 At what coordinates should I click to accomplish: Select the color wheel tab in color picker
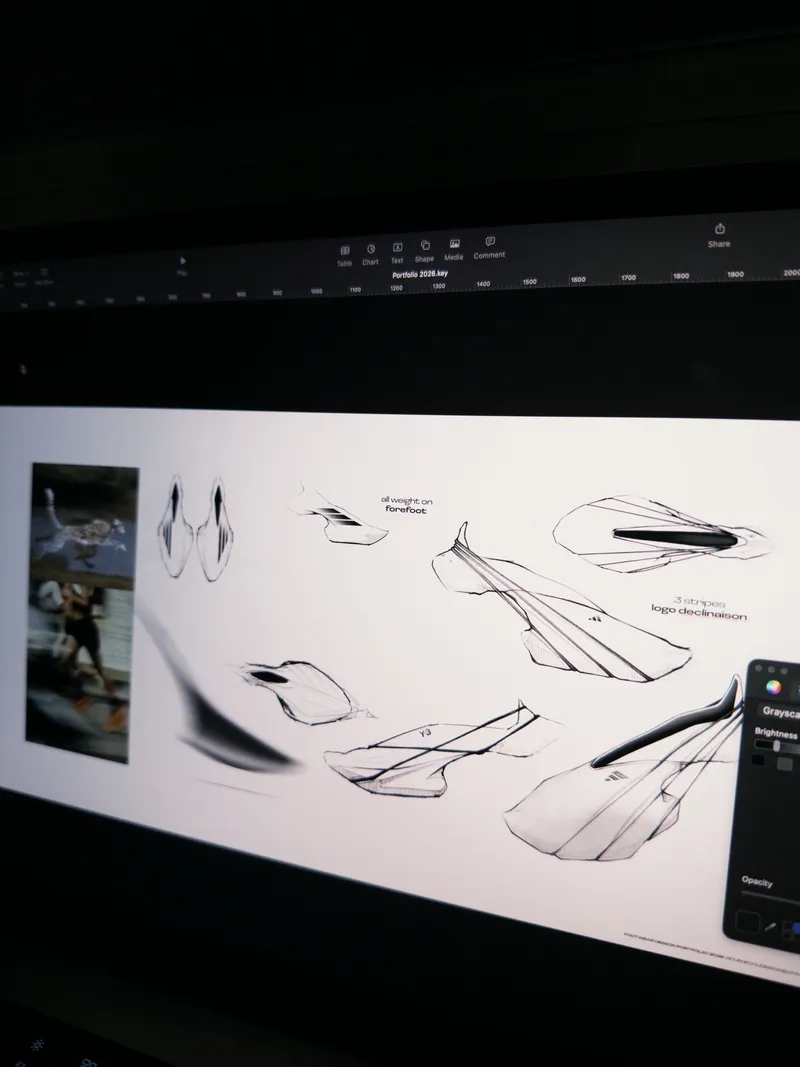pyautogui.click(x=773, y=687)
